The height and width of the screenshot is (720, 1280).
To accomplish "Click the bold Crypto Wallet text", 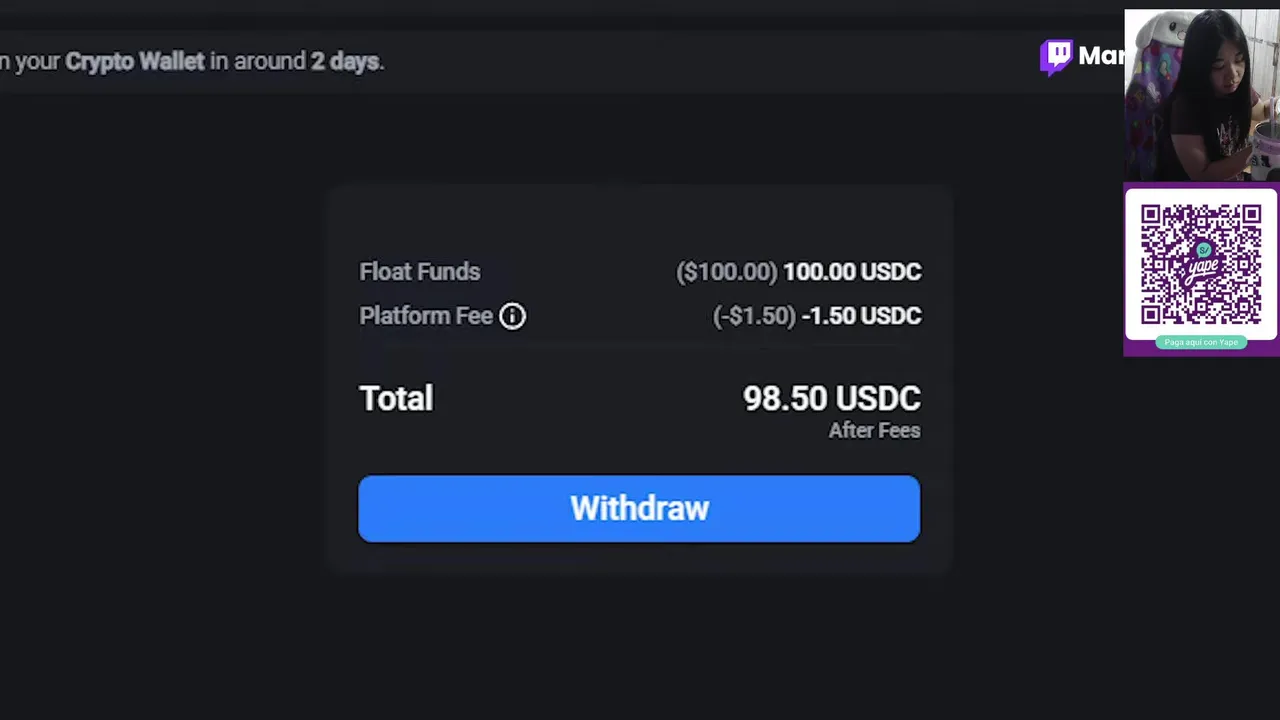I will click(134, 61).
